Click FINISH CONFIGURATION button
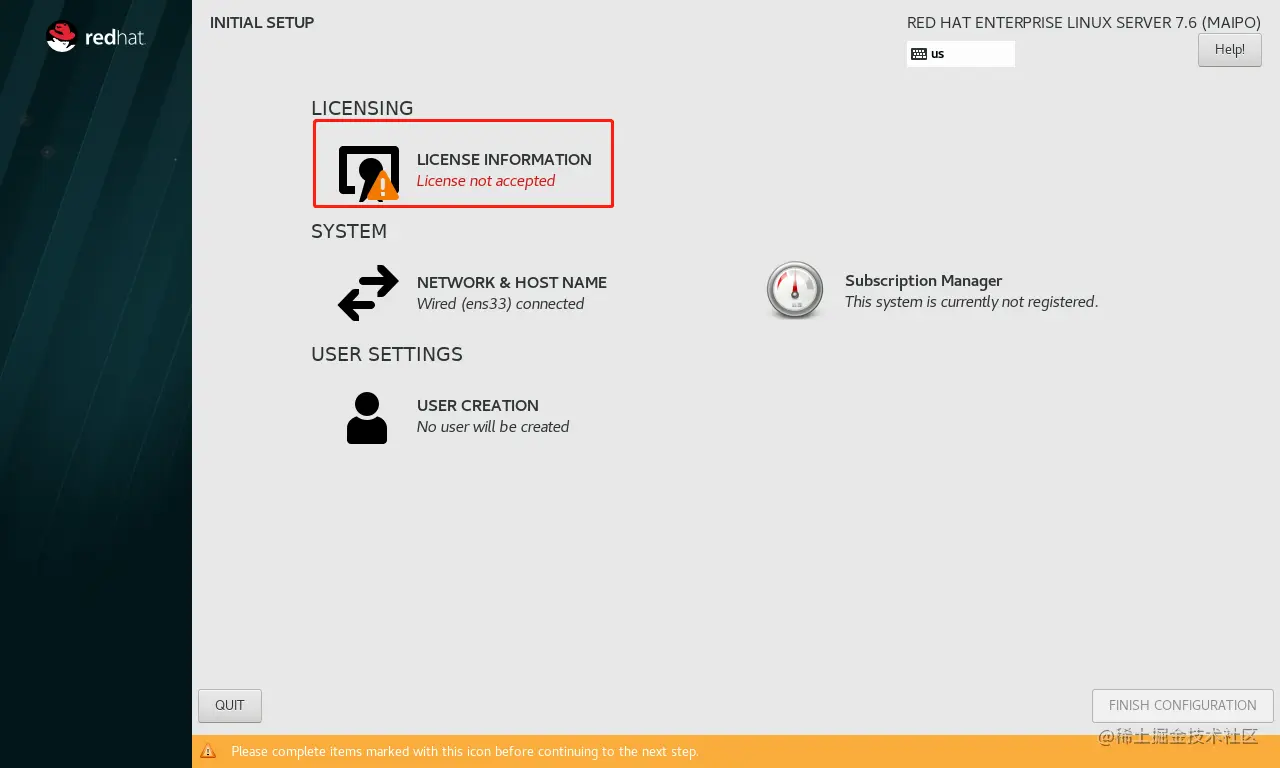 pos(1183,705)
